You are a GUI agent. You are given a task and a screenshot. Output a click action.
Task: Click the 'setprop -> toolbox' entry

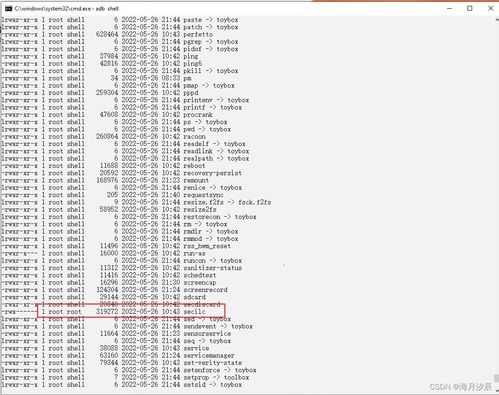pos(216,378)
